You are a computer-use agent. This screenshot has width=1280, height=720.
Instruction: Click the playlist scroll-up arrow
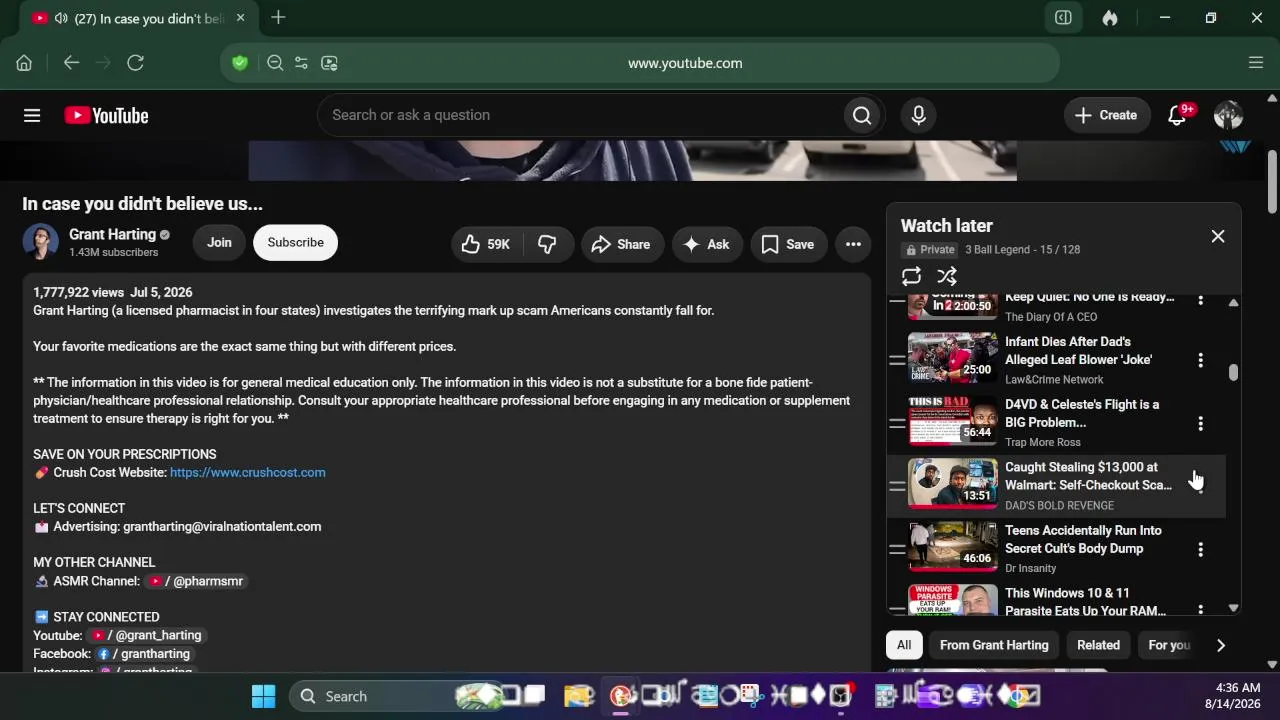tap(1234, 302)
